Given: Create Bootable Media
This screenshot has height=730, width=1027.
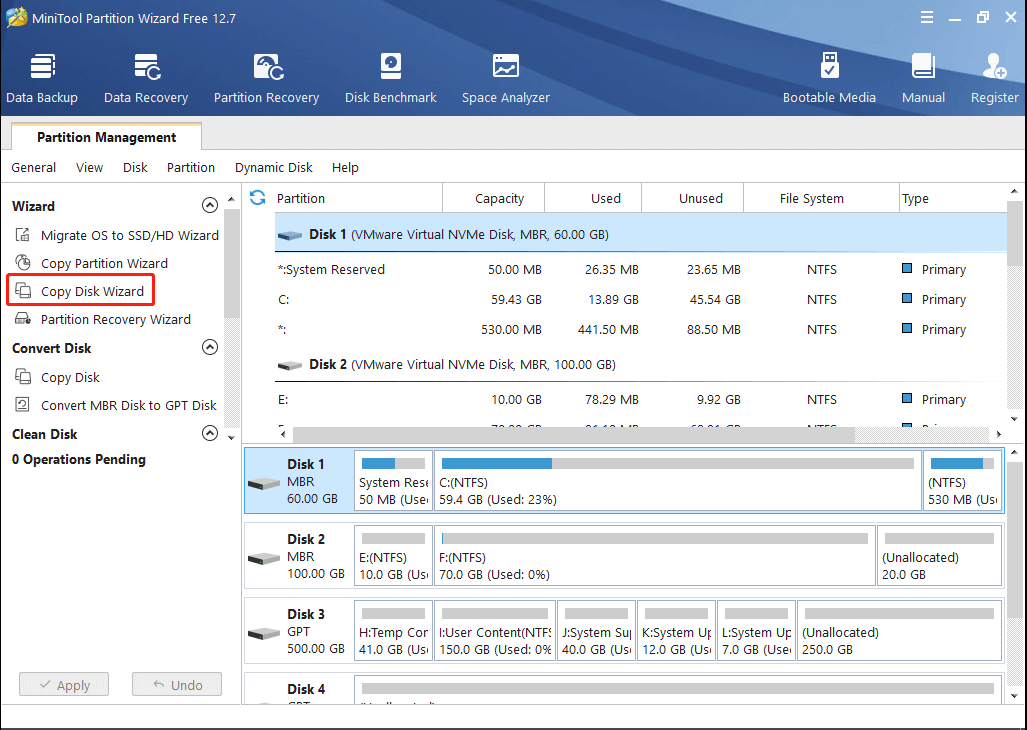Looking at the screenshot, I should 829,79.
